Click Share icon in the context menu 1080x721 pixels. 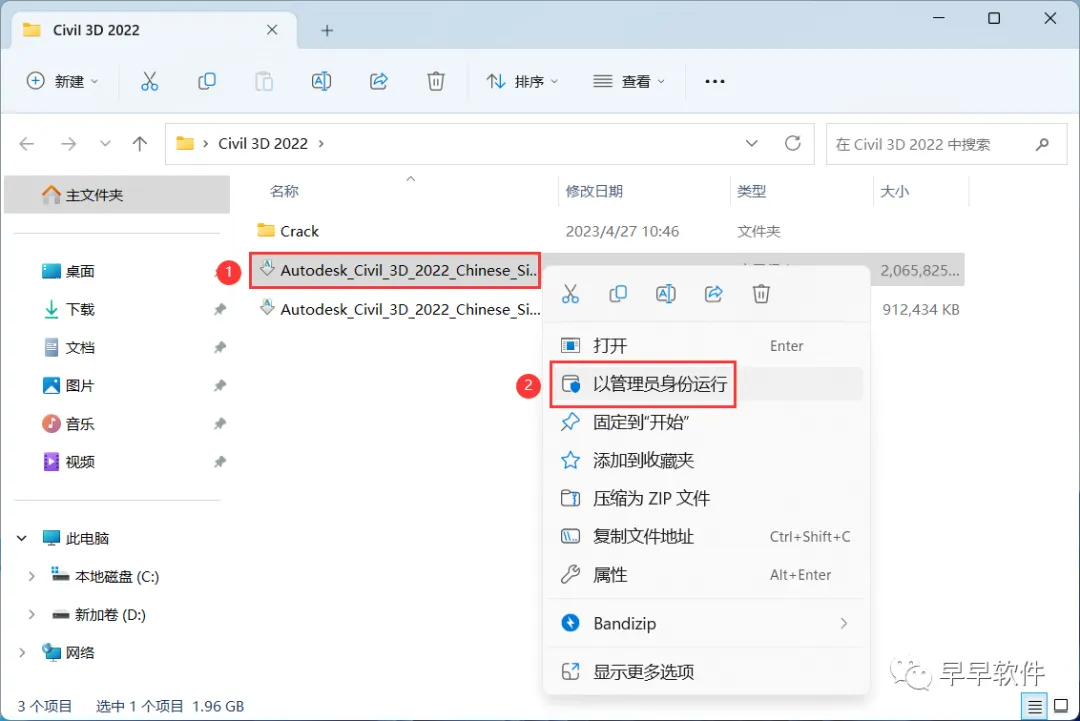(x=714, y=294)
